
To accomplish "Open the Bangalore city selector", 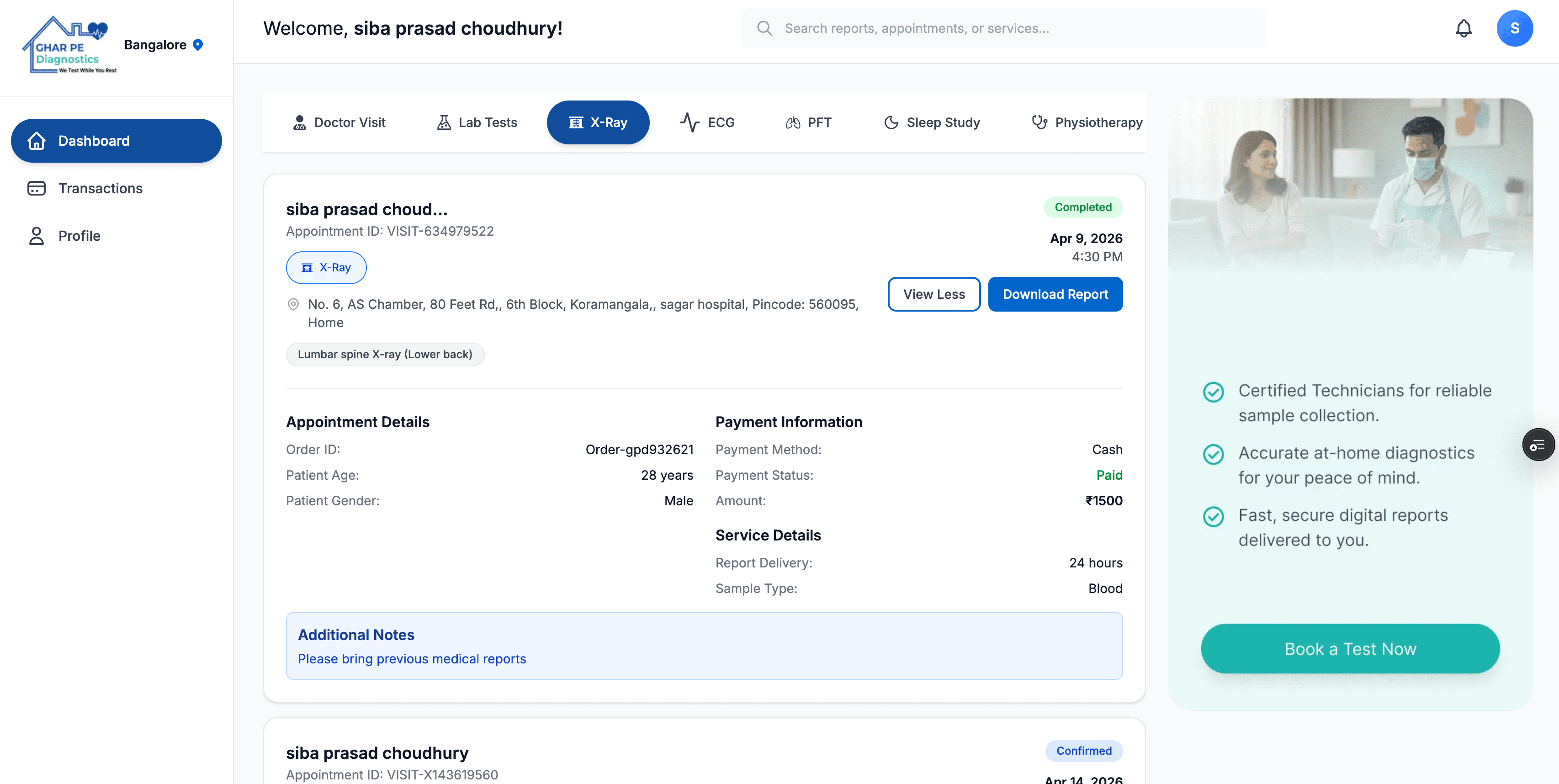I will click(x=164, y=45).
